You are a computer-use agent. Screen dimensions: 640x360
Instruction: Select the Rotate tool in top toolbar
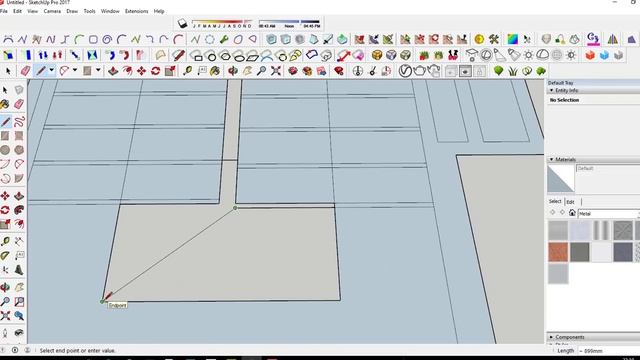point(156,71)
